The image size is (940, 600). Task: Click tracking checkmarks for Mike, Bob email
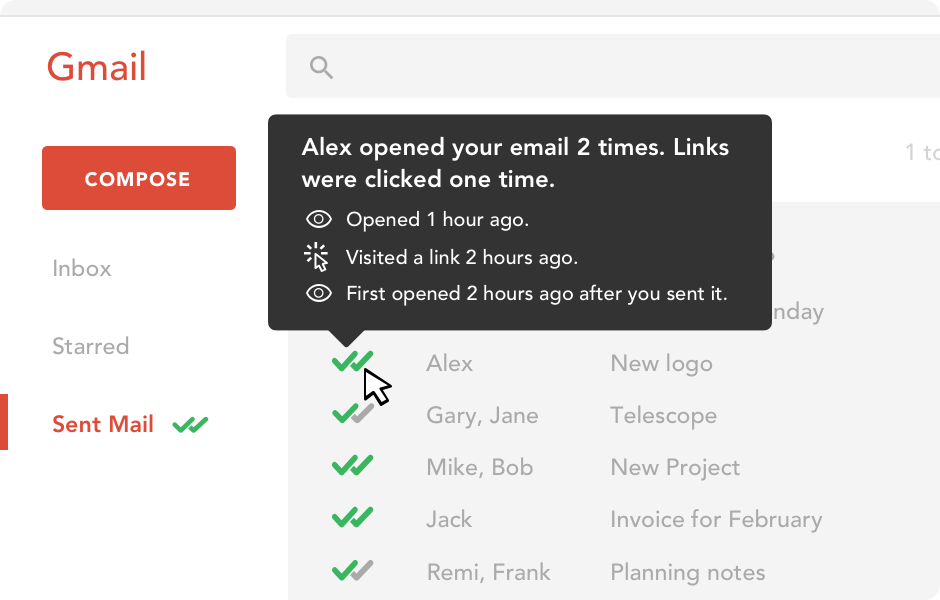pyautogui.click(x=352, y=466)
